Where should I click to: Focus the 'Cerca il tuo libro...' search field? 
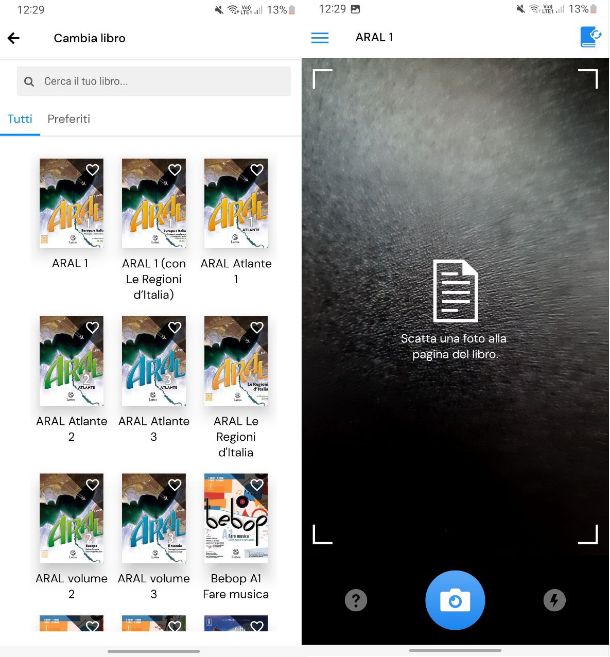154,81
